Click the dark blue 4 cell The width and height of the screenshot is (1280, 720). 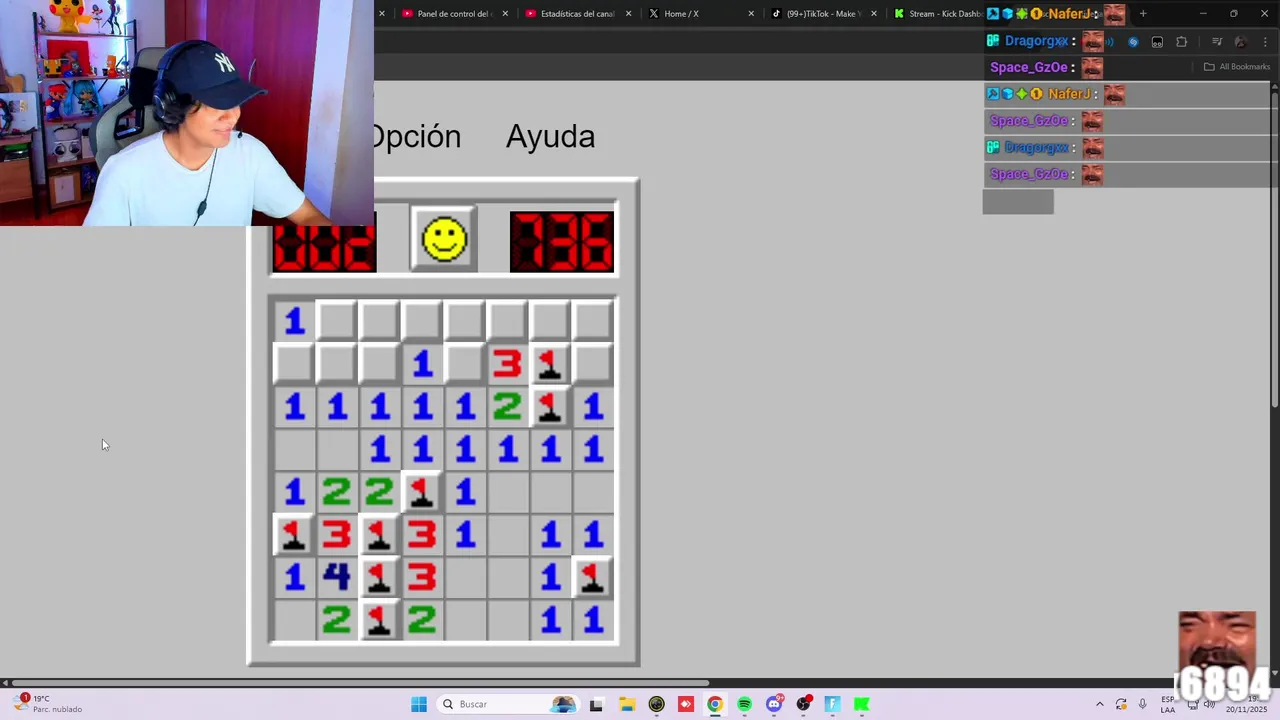coord(337,577)
